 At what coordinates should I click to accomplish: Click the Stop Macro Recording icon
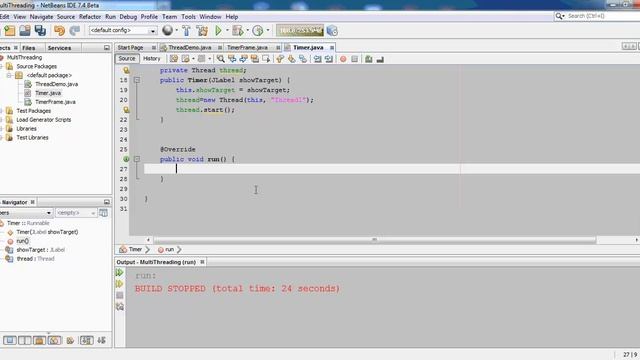tap(355, 59)
